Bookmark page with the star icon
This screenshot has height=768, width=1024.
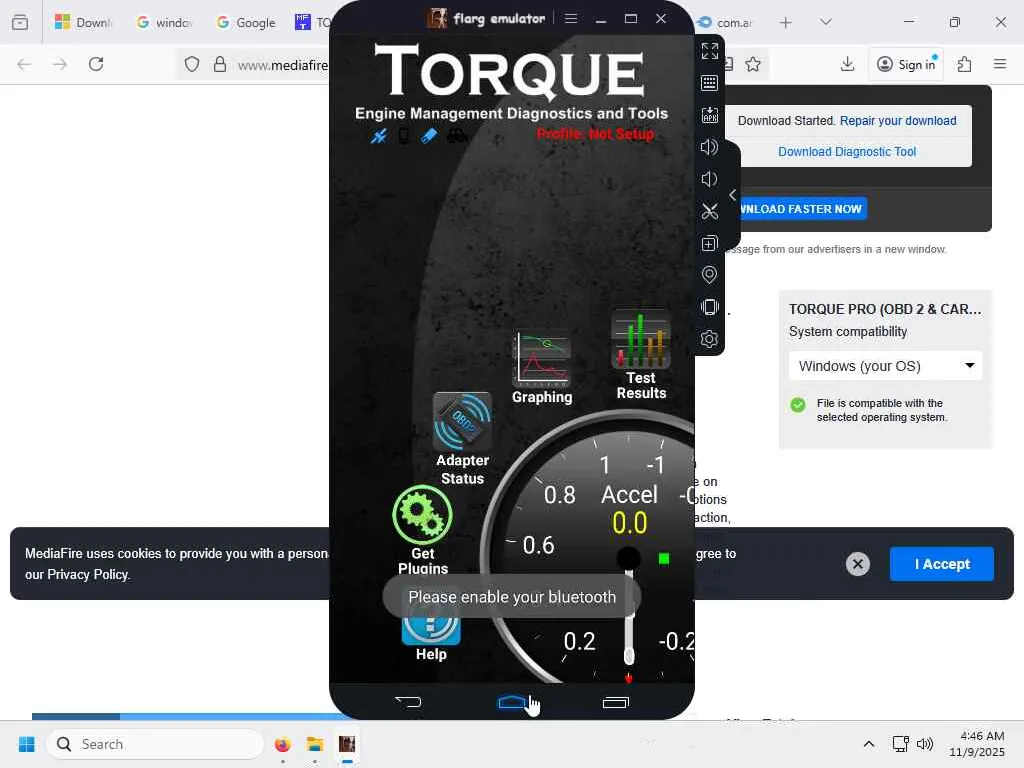tap(753, 64)
